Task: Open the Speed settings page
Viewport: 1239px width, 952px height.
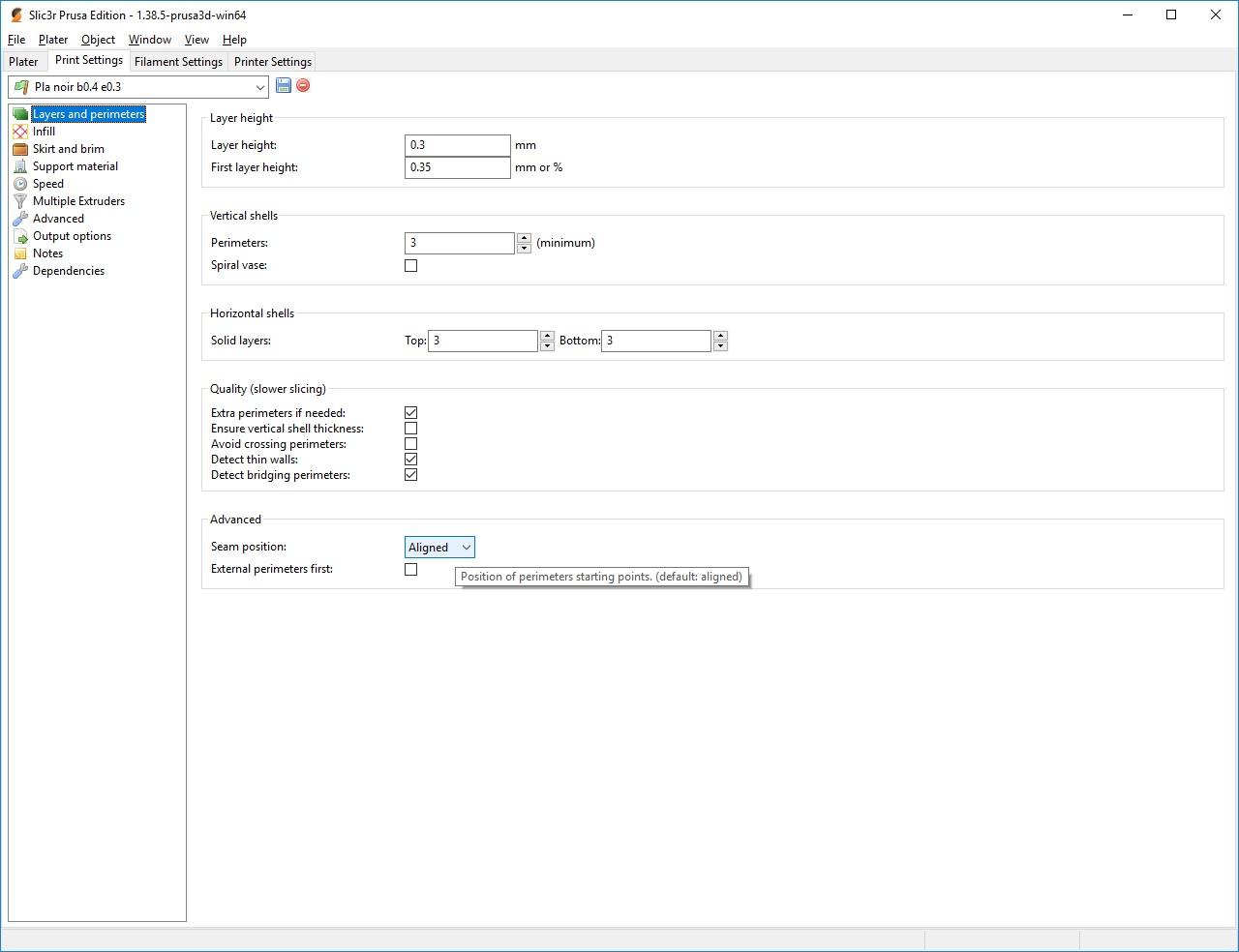Action: coord(48,184)
